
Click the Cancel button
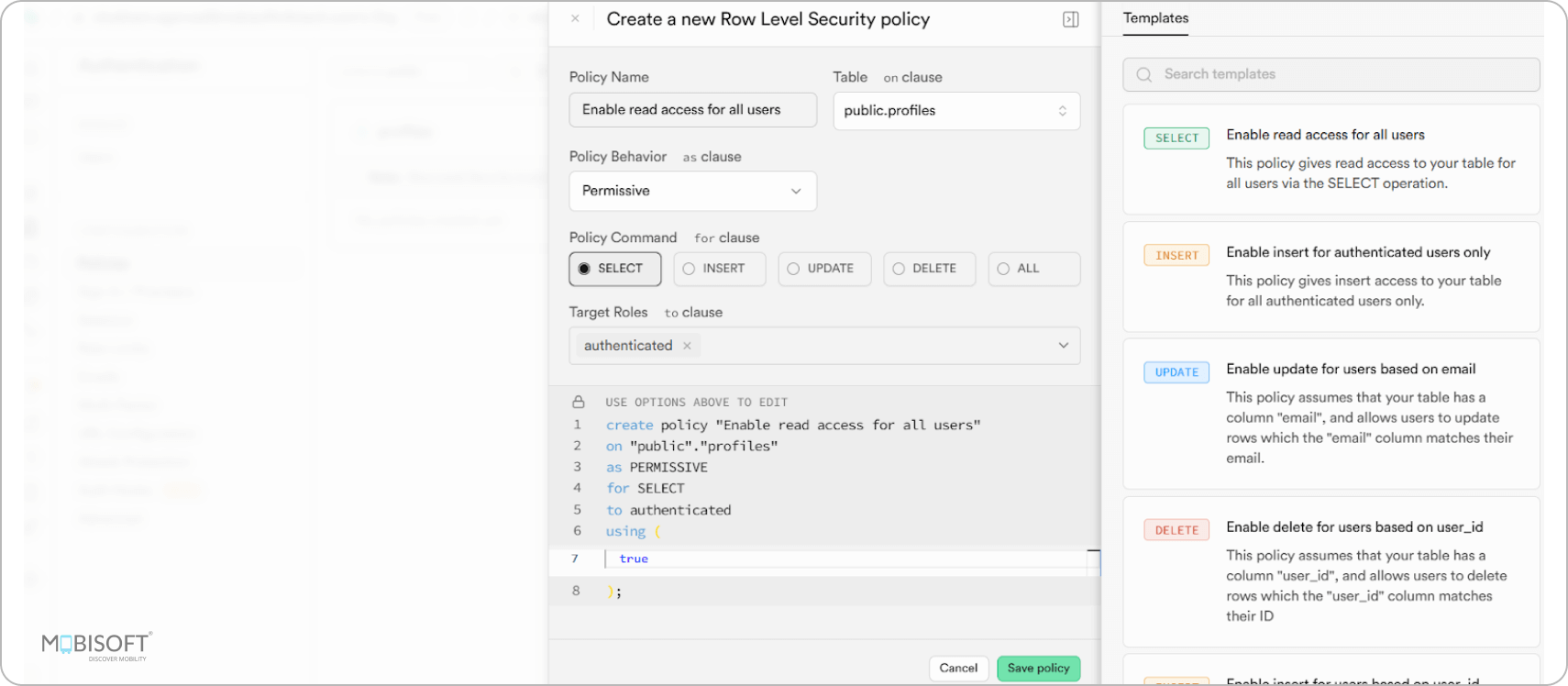(x=958, y=668)
